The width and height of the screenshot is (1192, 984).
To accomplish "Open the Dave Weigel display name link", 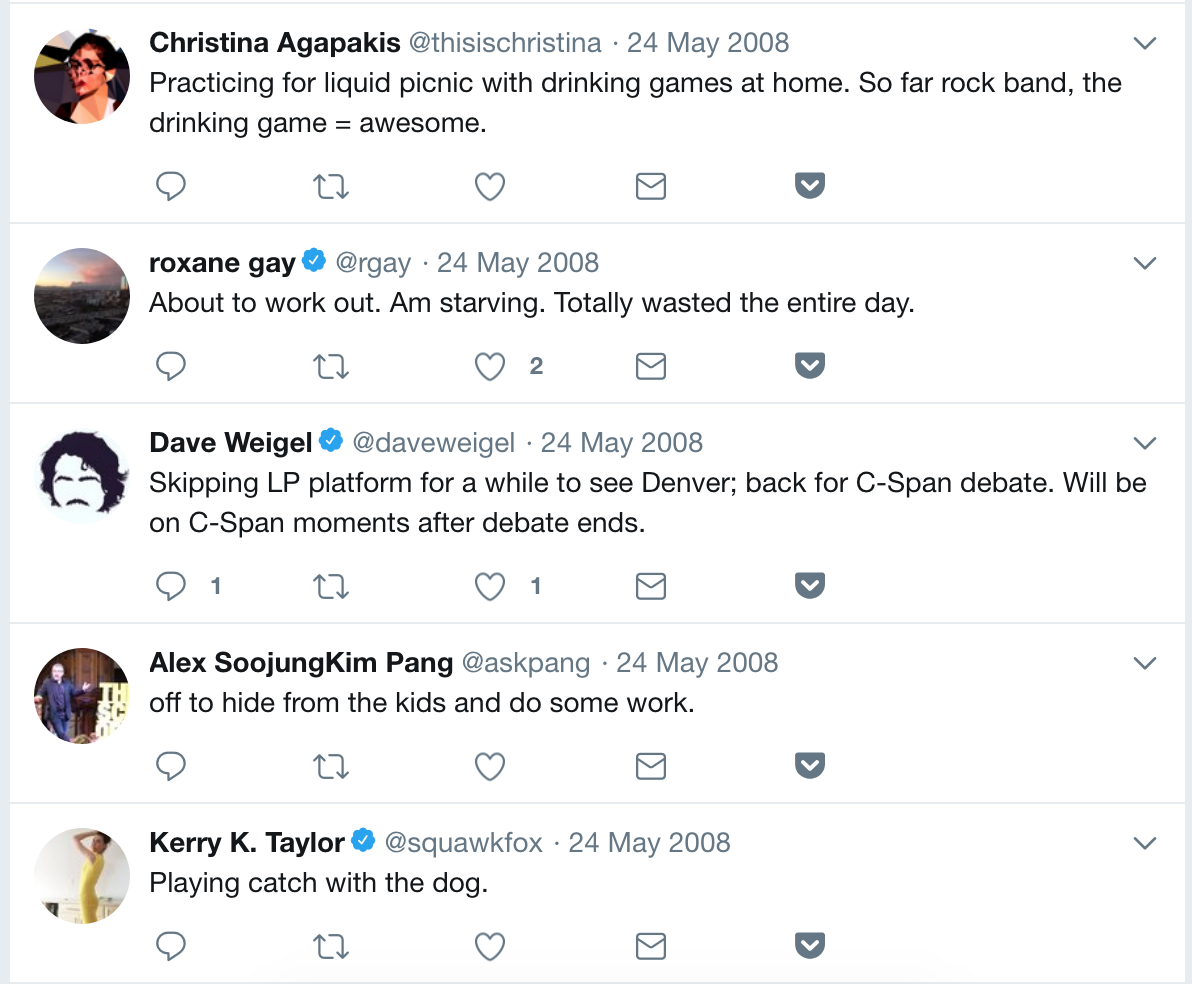I will point(231,443).
